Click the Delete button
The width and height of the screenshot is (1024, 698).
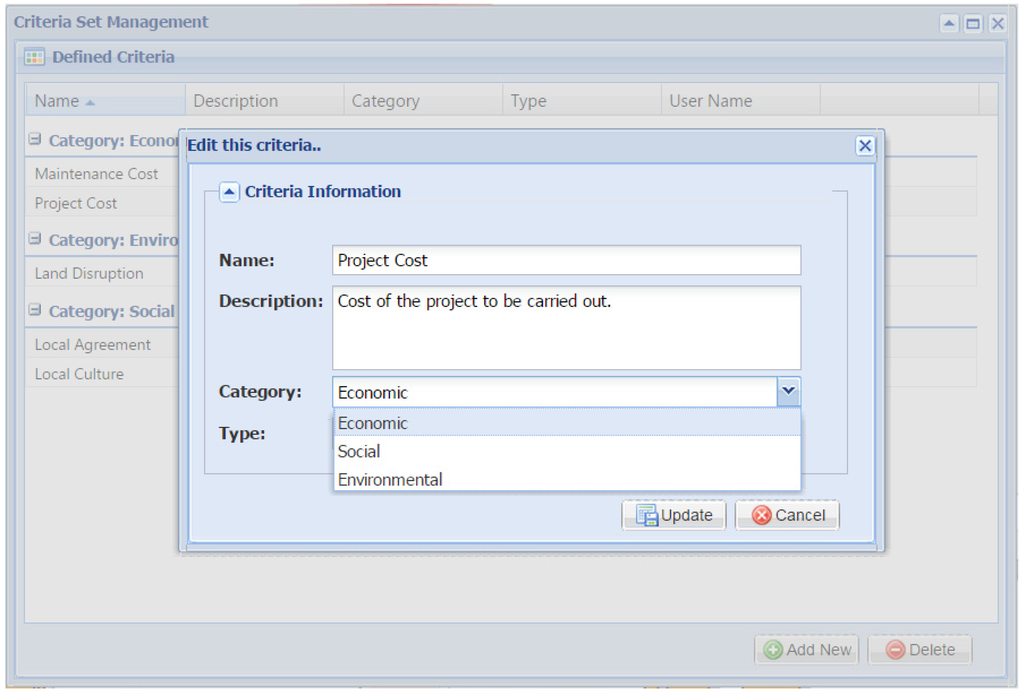920,650
